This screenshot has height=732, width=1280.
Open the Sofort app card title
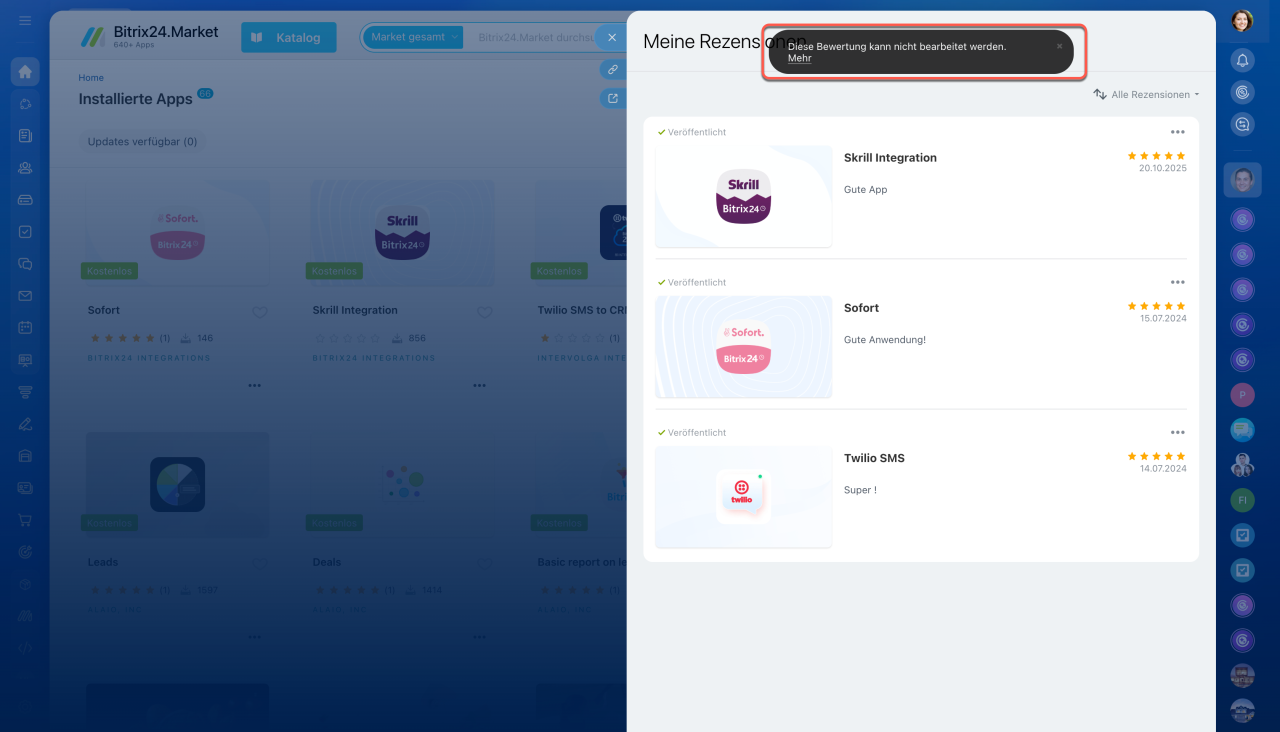[x=104, y=310]
